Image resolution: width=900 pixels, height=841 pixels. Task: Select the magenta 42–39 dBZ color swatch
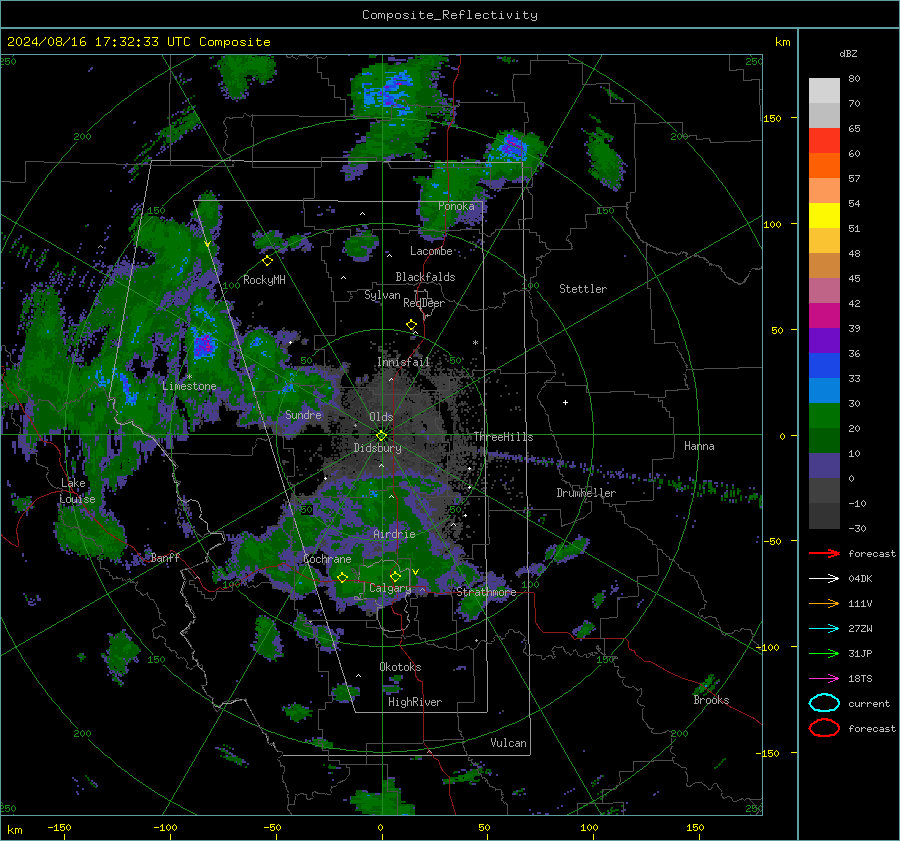tap(824, 316)
